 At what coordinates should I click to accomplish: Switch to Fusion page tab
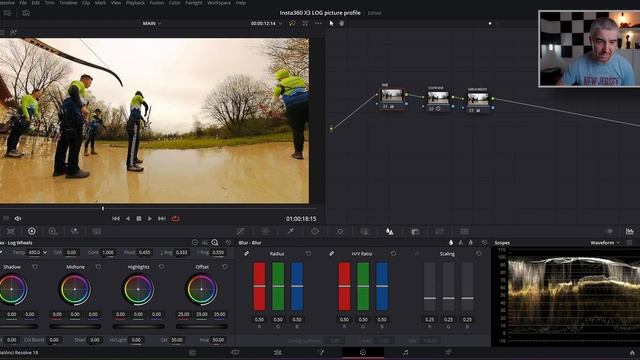tap(320, 352)
